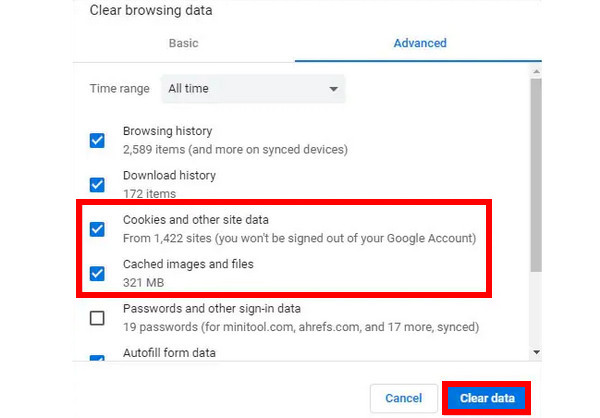
Task: Click the '2,589 items' browsing history text
Action: (x=235, y=149)
